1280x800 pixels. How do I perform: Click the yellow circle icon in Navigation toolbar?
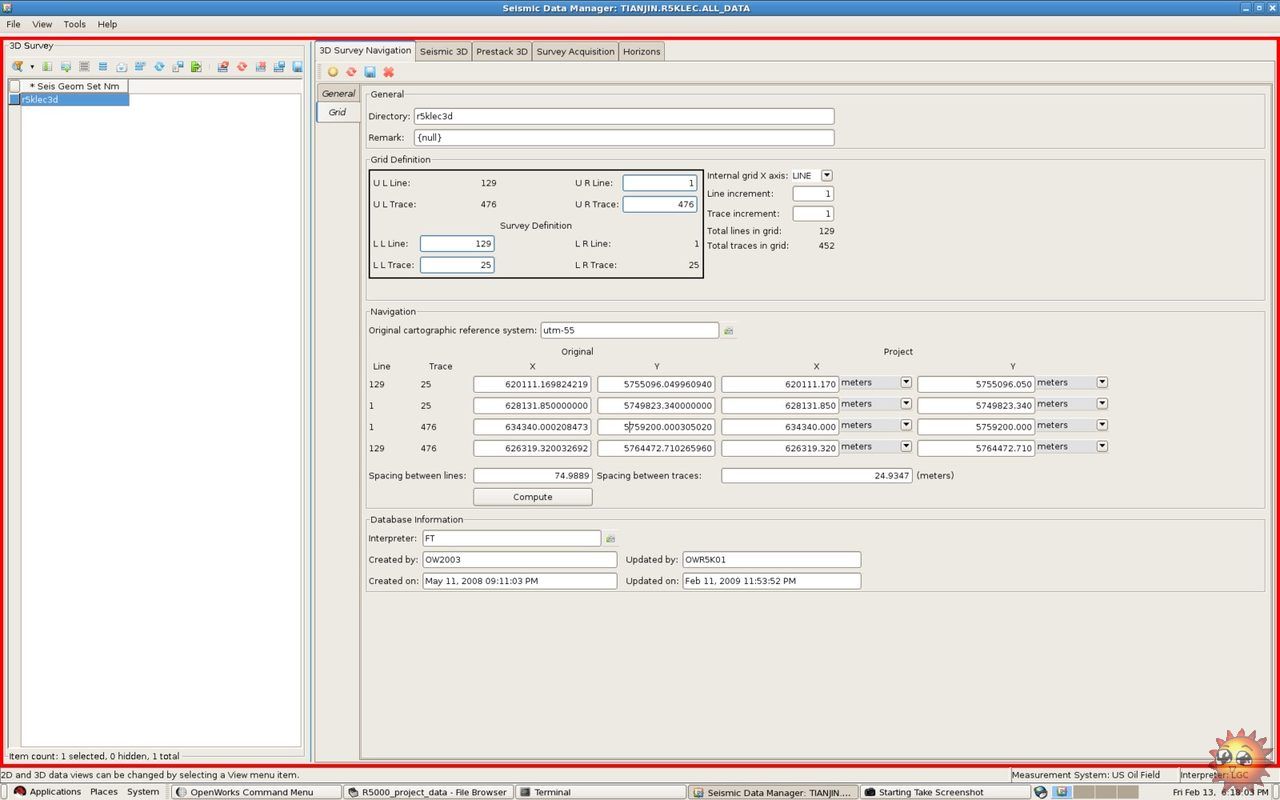[333, 72]
